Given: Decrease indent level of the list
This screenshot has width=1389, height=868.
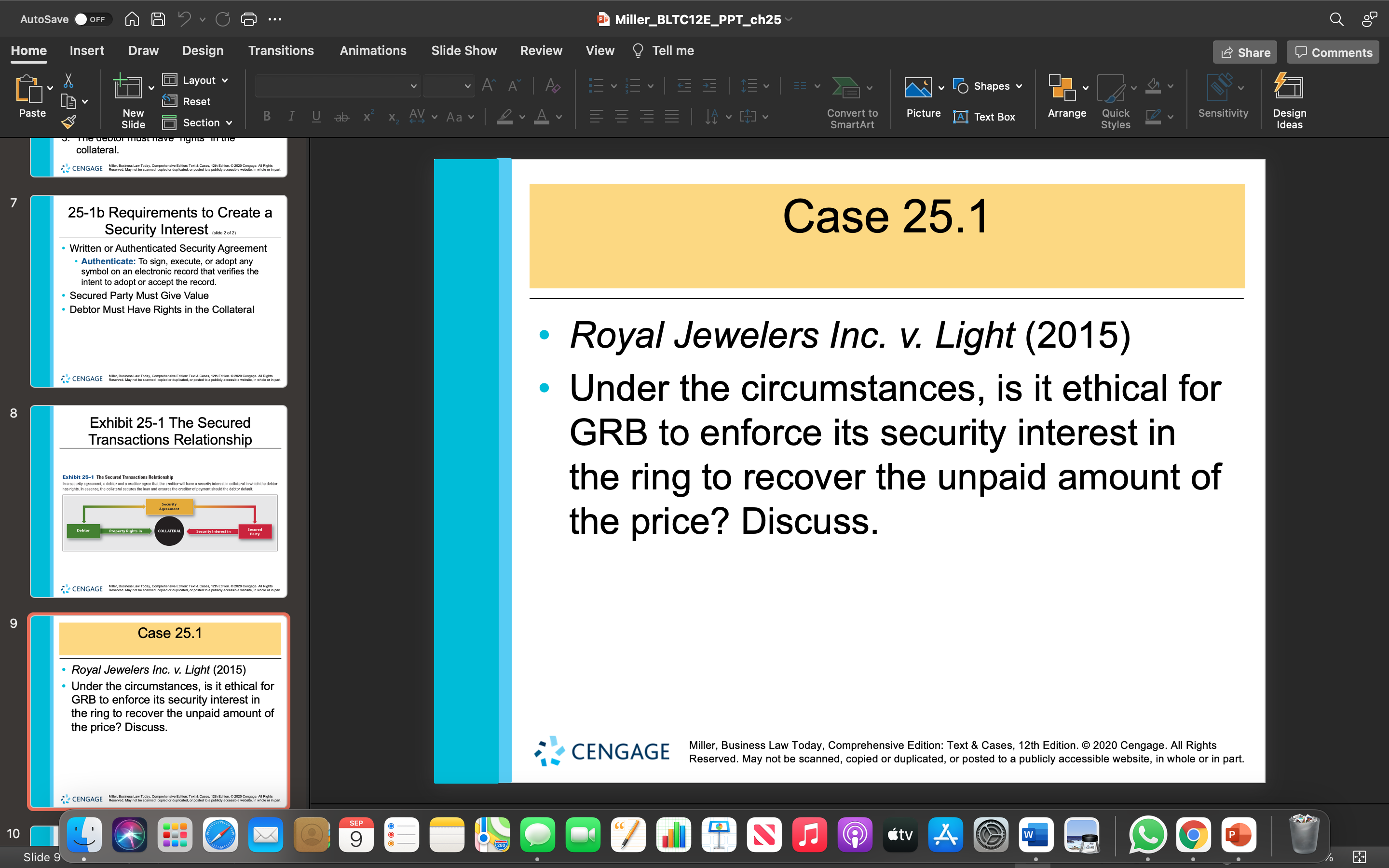Looking at the screenshot, I should coord(684,86).
